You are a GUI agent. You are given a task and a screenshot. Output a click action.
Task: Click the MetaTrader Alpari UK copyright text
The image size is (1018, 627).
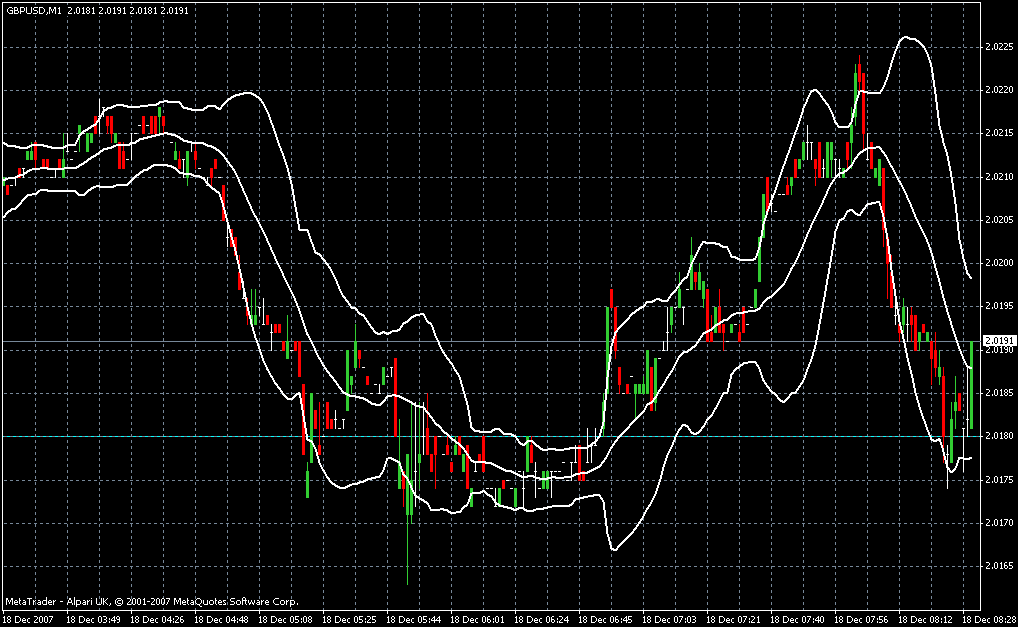(152, 602)
